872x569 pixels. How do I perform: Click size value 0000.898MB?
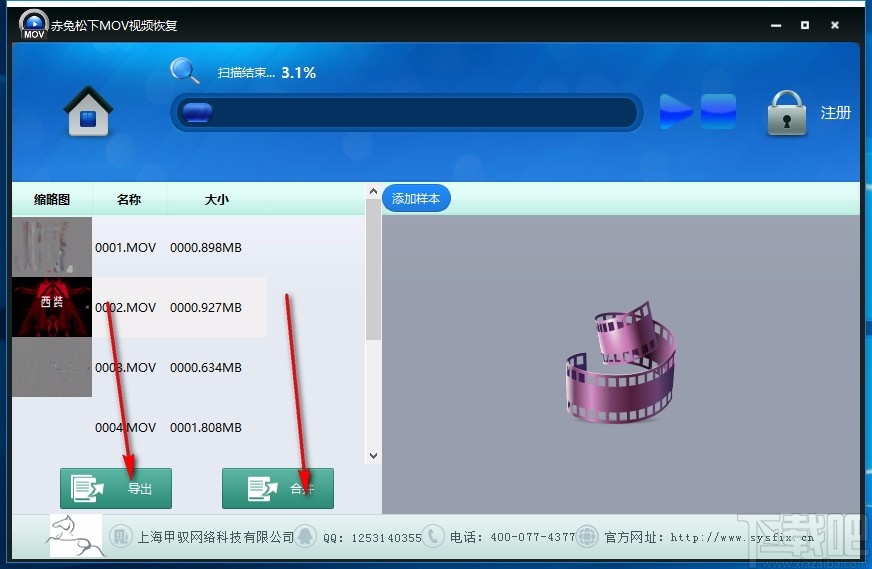pos(206,248)
